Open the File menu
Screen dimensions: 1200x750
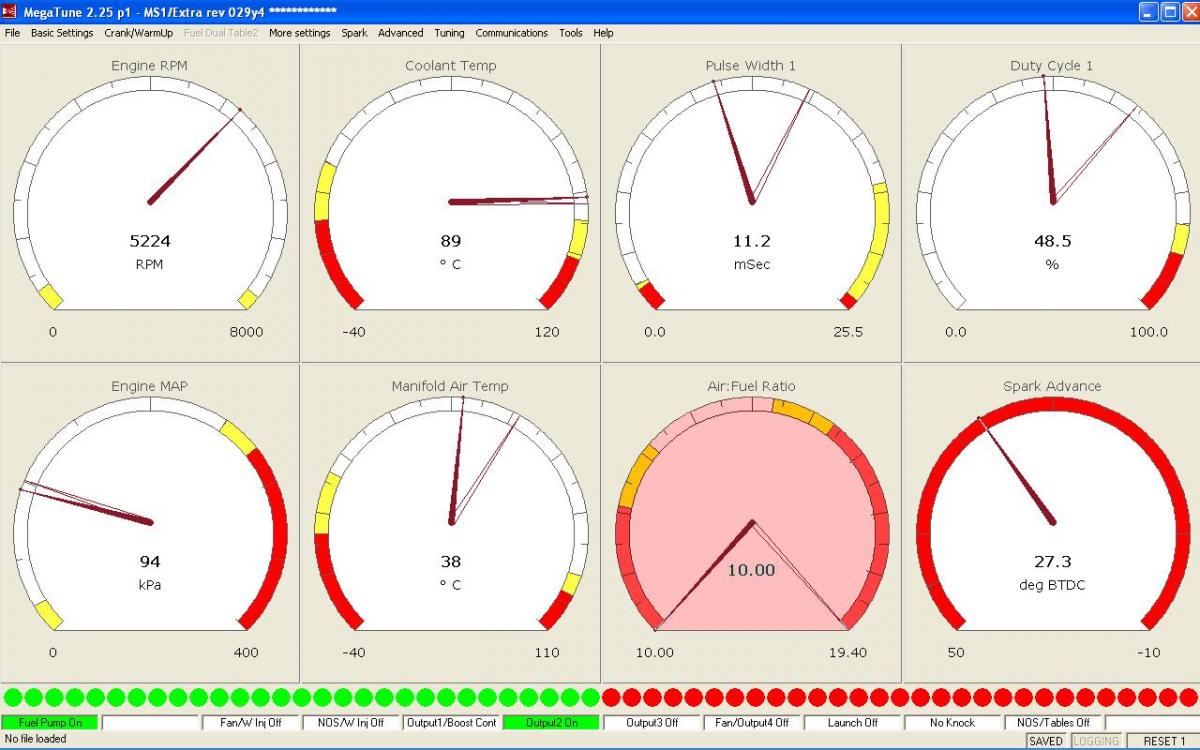[12, 33]
